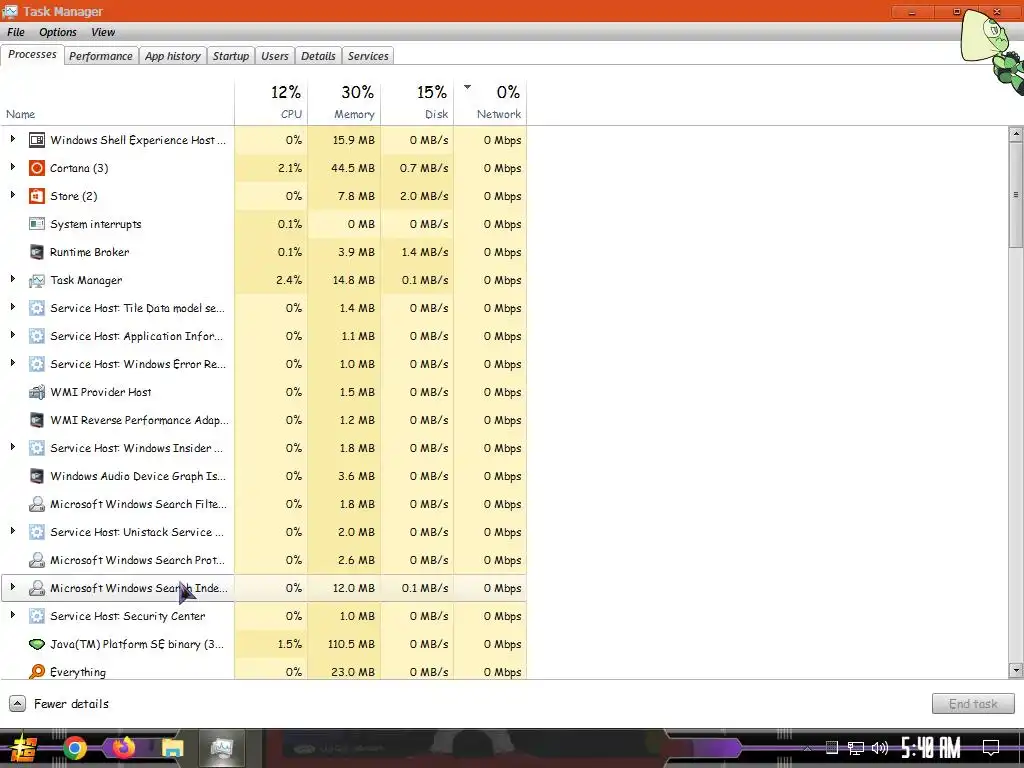Switch to the App history tab

click(172, 56)
